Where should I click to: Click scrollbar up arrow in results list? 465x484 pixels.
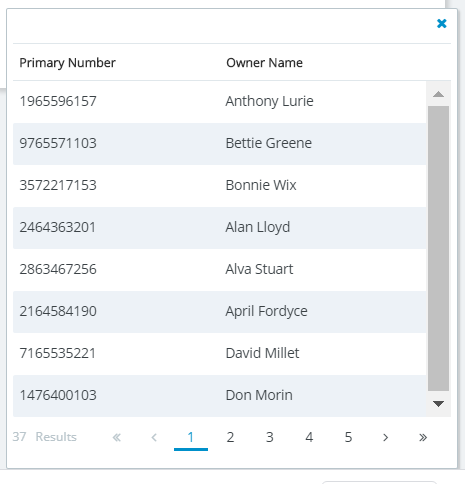438,94
